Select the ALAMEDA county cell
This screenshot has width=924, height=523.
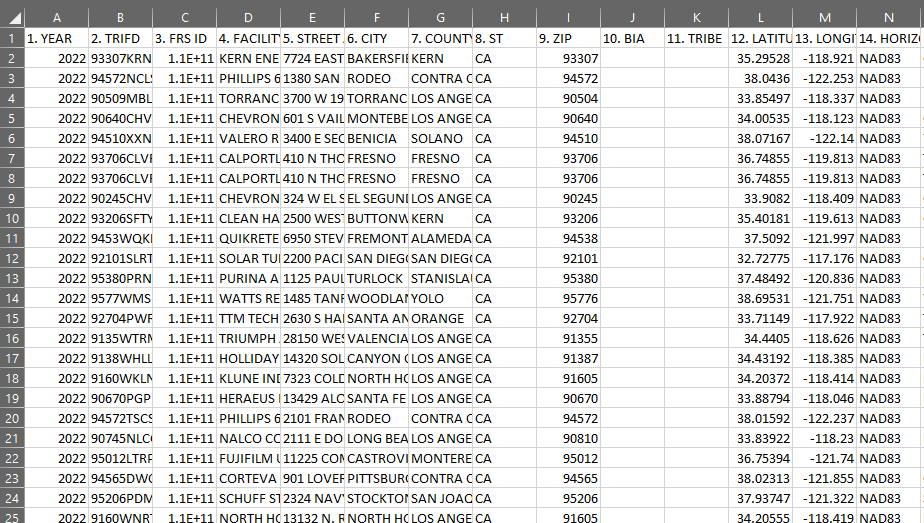point(440,238)
